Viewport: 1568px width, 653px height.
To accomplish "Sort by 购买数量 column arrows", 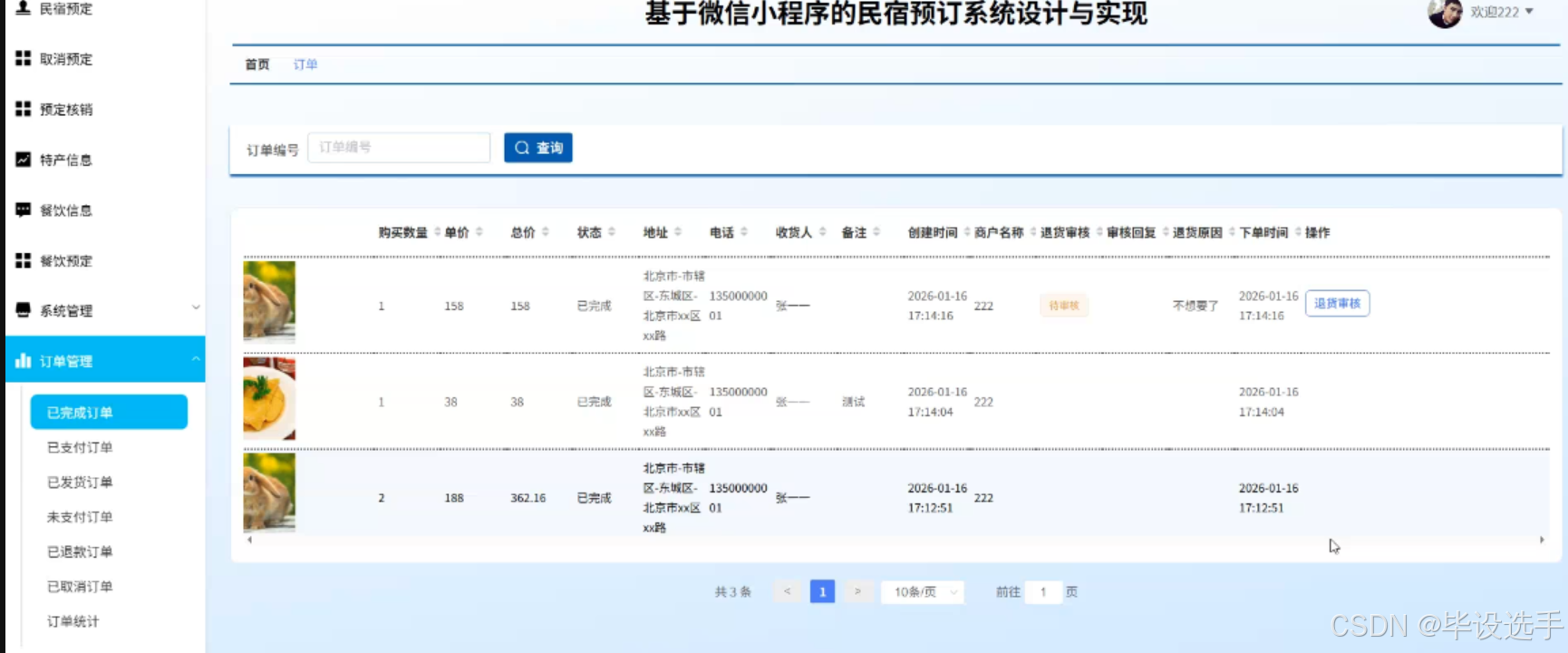I will click(x=438, y=232).
